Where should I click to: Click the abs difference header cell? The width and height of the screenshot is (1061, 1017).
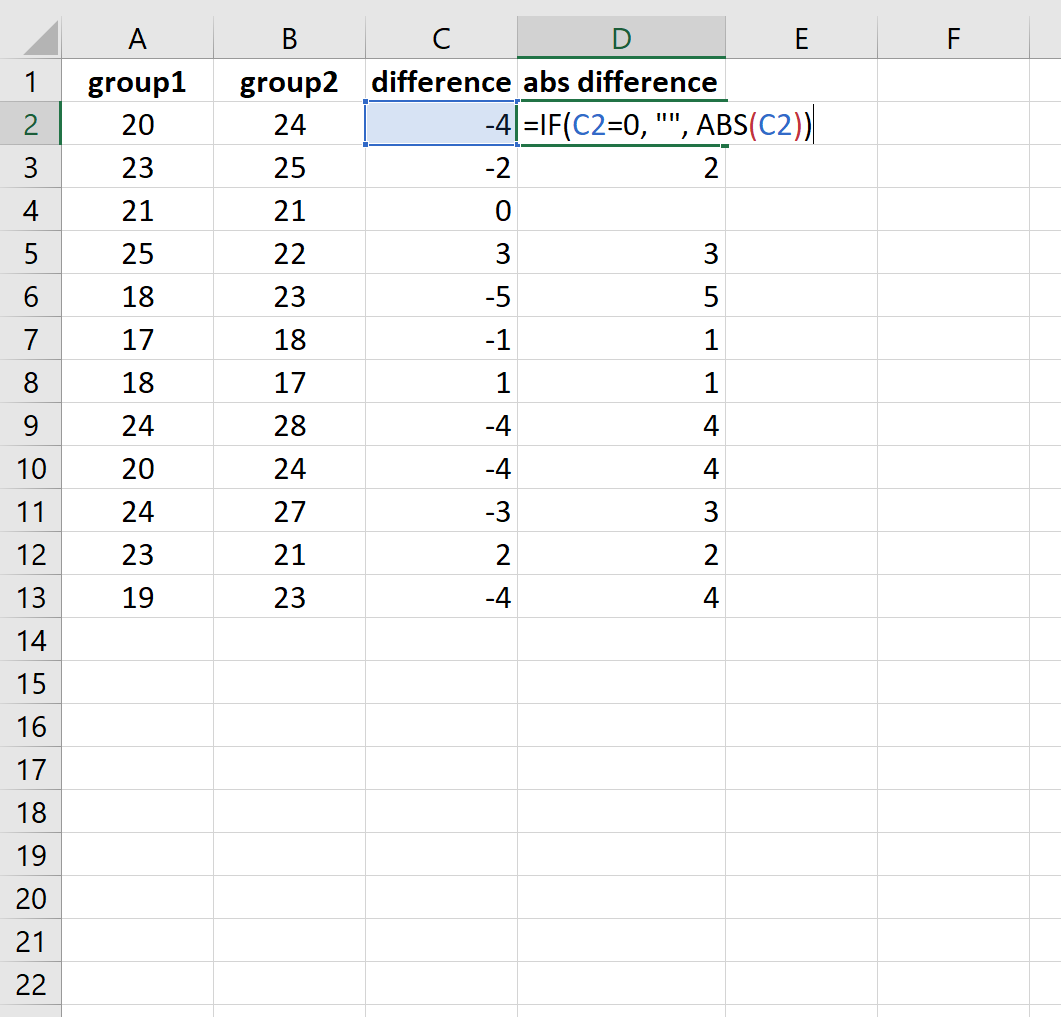point(622,81)
